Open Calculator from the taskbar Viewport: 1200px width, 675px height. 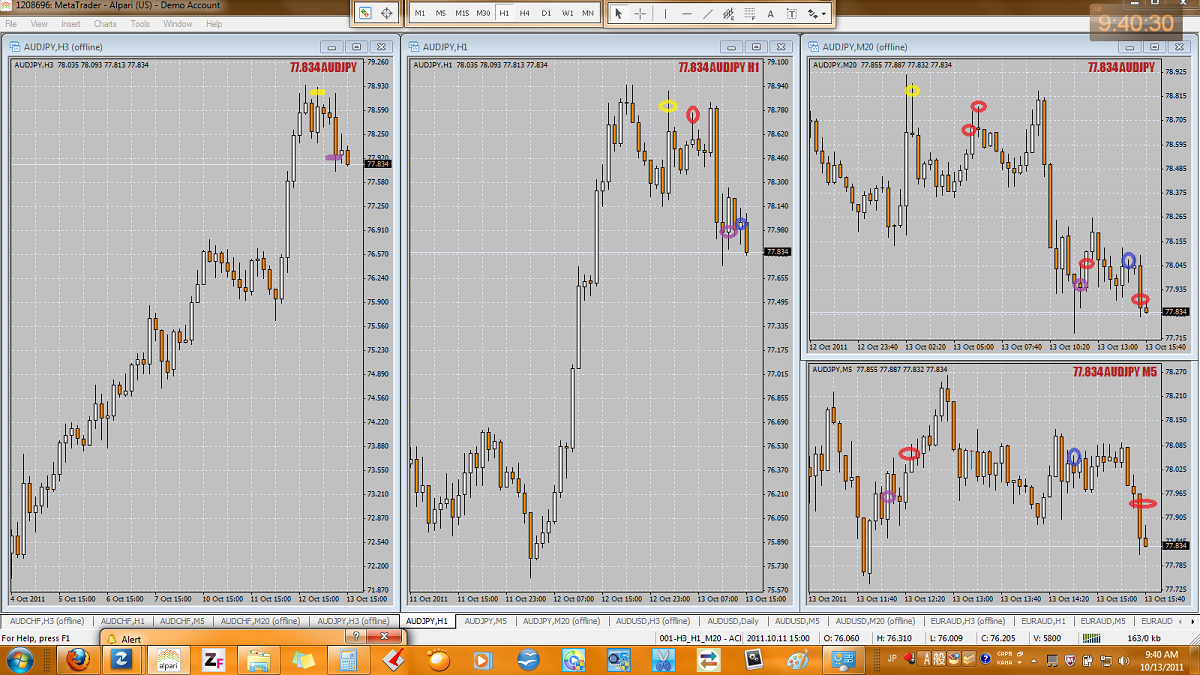coord(349,660)
